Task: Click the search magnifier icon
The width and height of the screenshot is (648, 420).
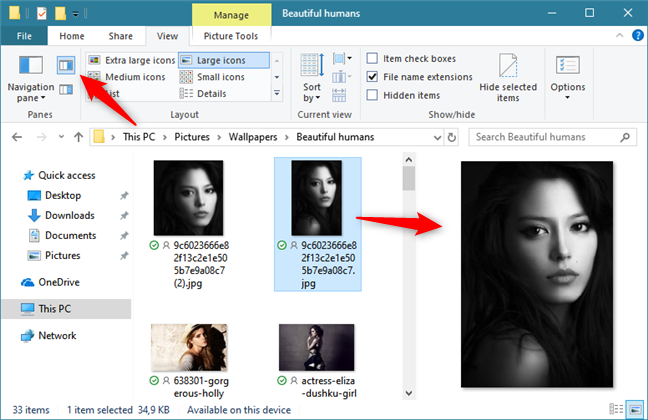Action: (625, 137)
